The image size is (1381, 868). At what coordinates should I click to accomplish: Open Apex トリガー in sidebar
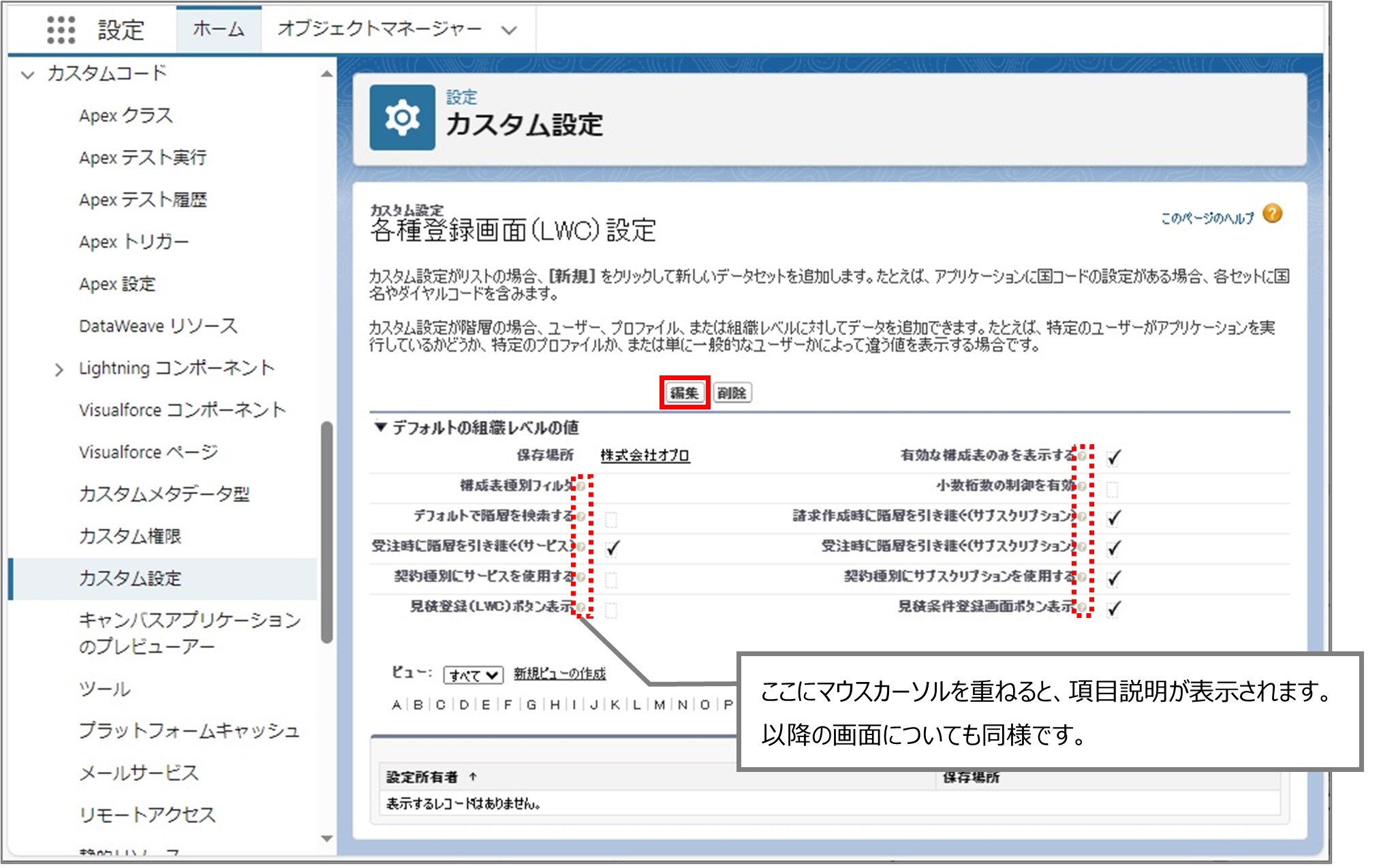[134, 242]
